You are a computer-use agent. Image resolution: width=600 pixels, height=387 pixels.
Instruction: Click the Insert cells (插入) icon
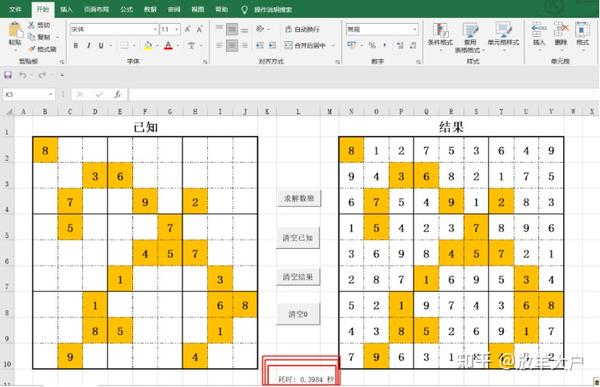539,29
